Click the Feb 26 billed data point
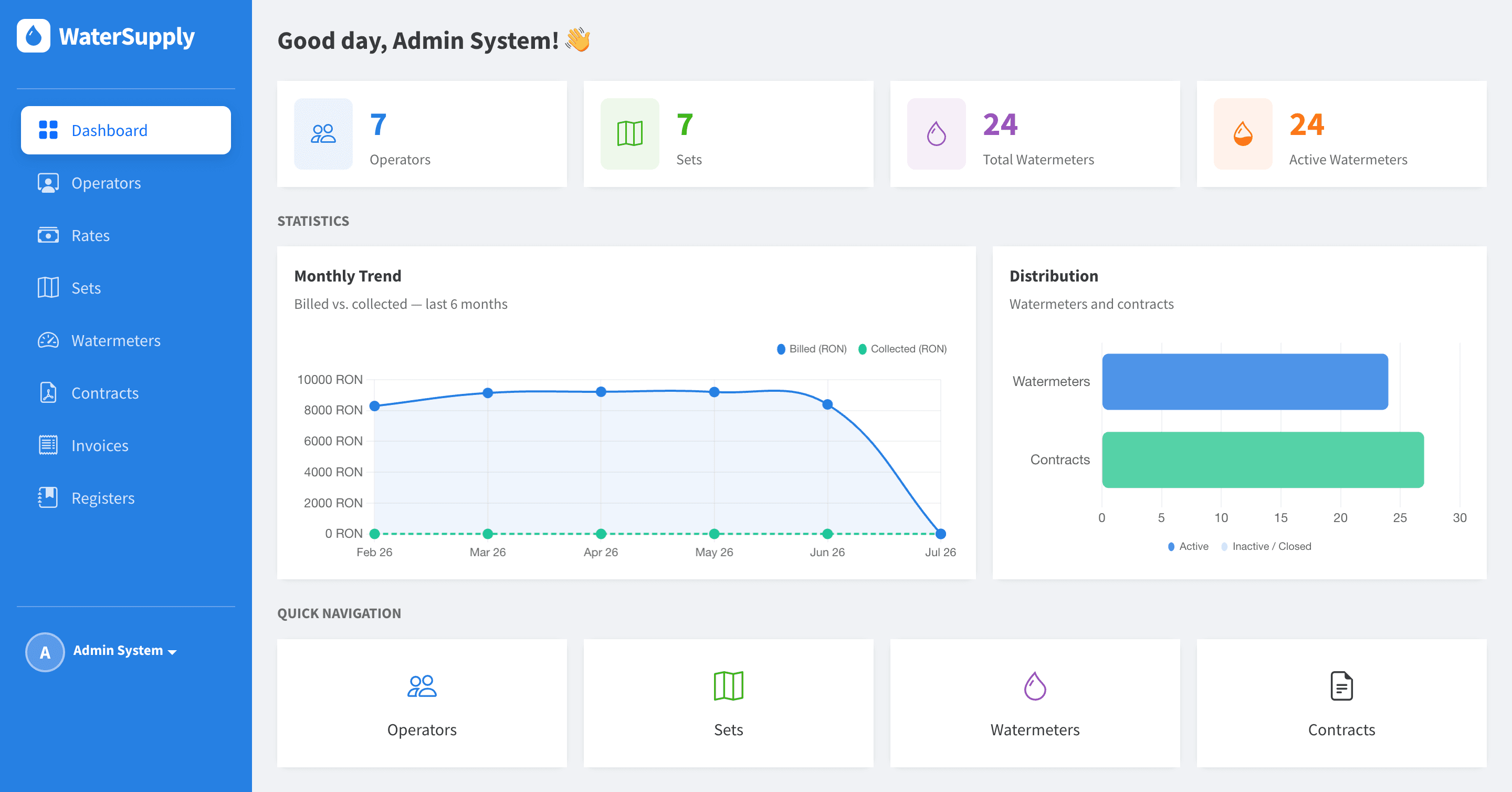 coord(374,405)
